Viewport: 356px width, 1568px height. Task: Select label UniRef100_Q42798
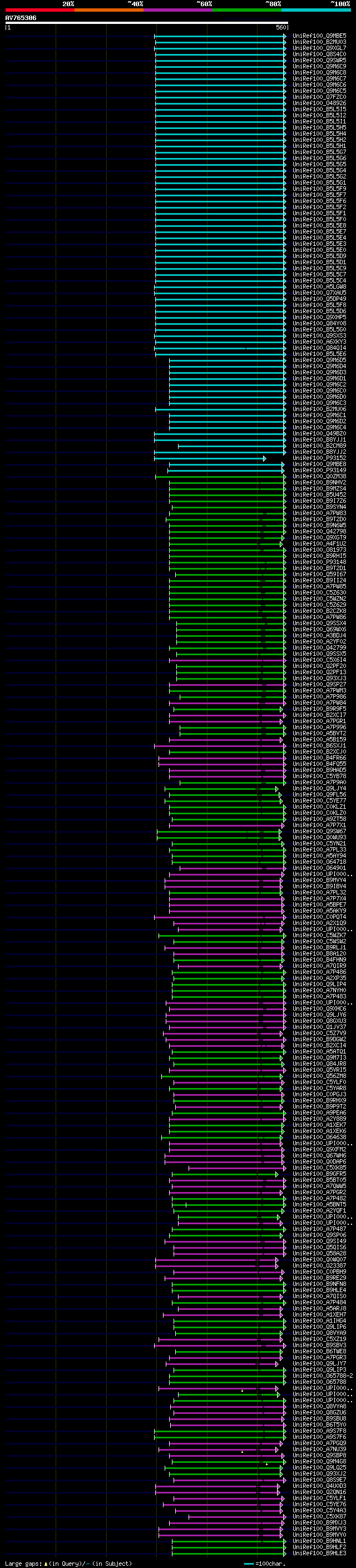pyautogui.click(x=319, y=531)
